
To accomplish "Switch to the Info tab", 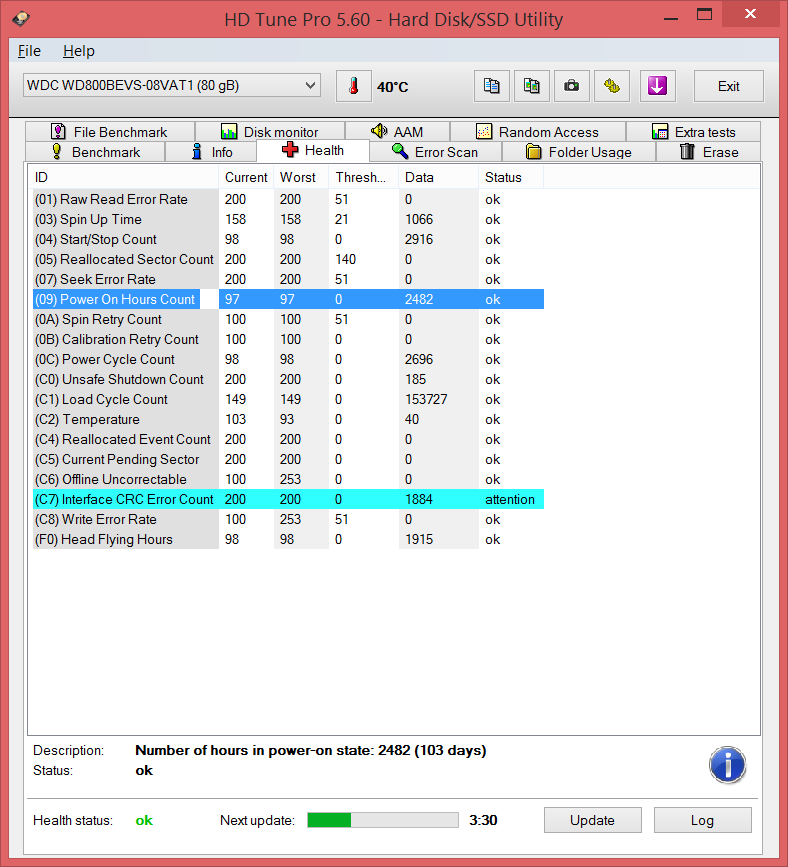I will click(211, 152).
